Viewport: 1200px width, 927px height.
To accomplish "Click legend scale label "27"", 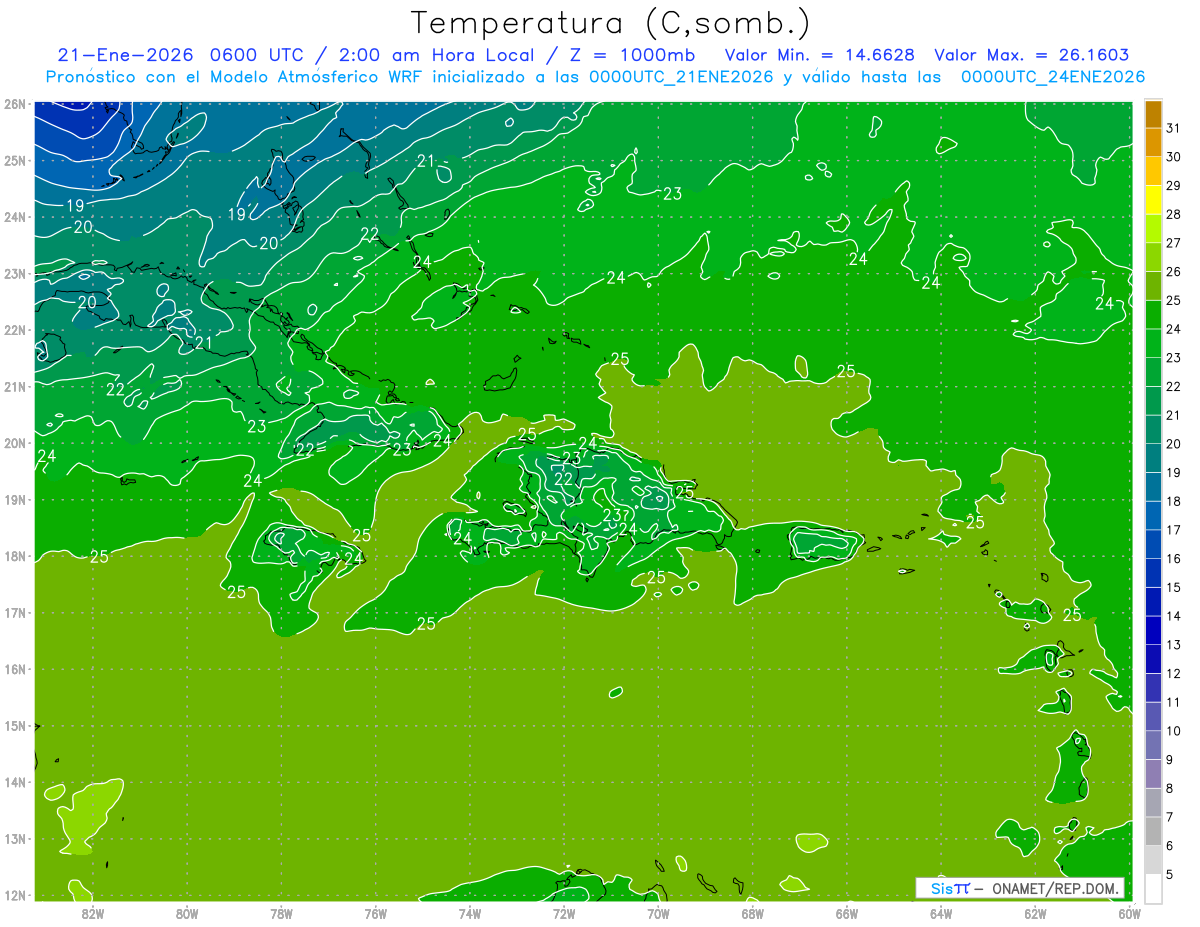I will coord(1173,243).
